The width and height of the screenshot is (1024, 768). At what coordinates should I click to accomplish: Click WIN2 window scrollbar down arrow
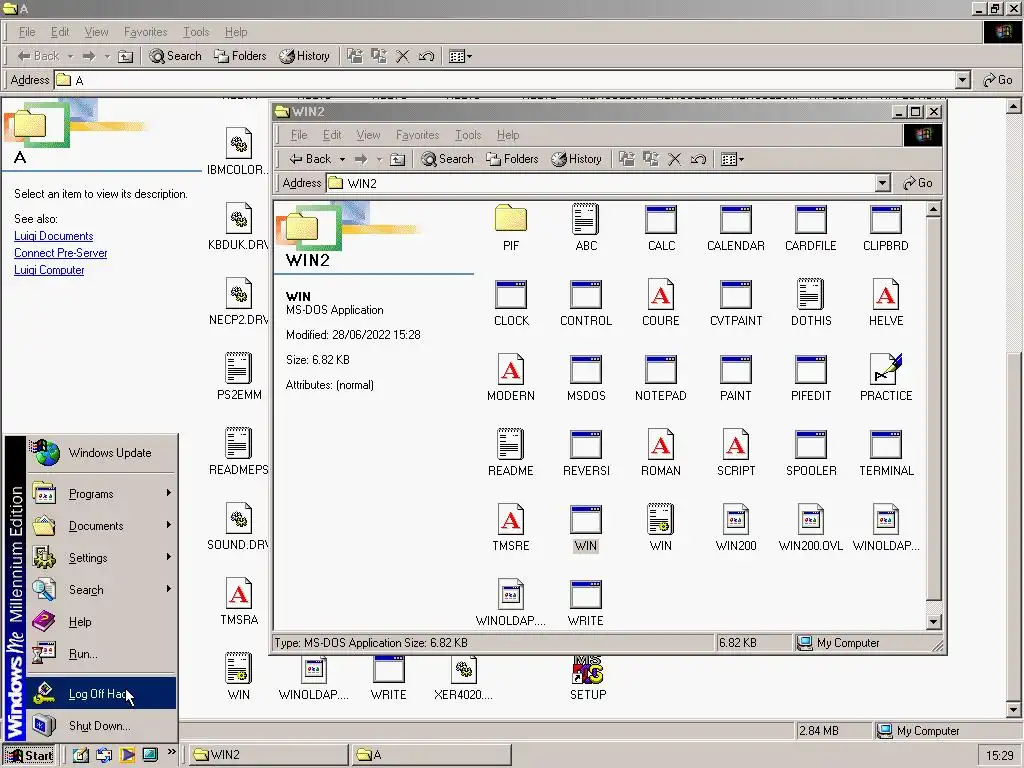pos(933,621)
